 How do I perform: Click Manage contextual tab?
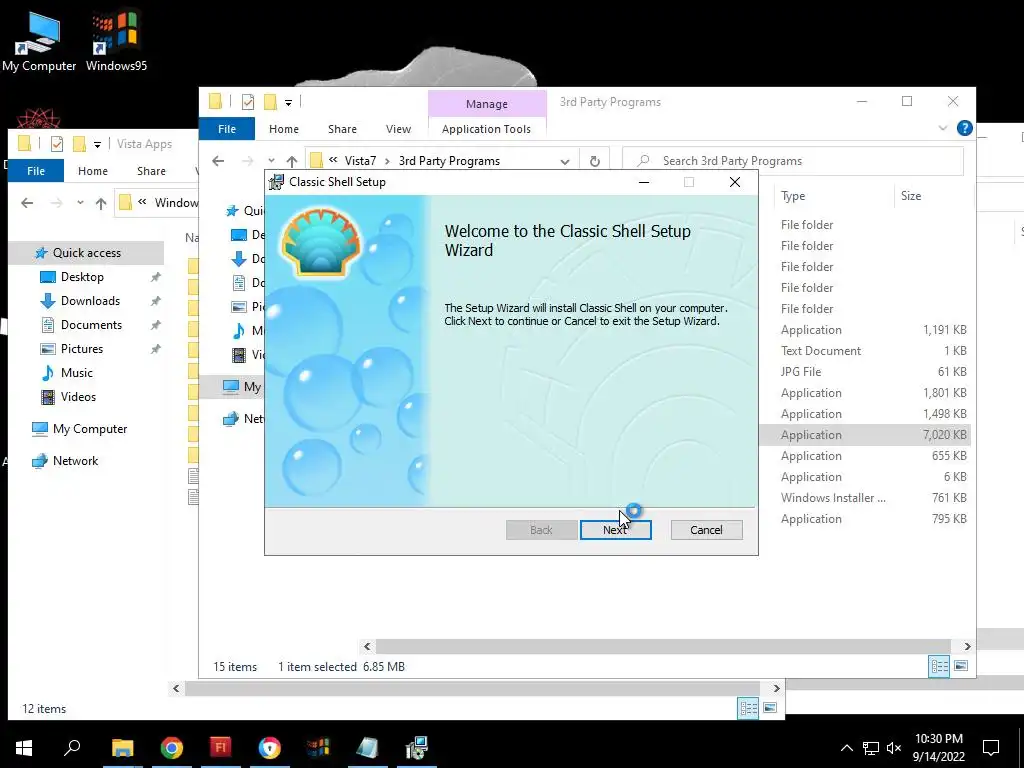click(x=487, y=104)
